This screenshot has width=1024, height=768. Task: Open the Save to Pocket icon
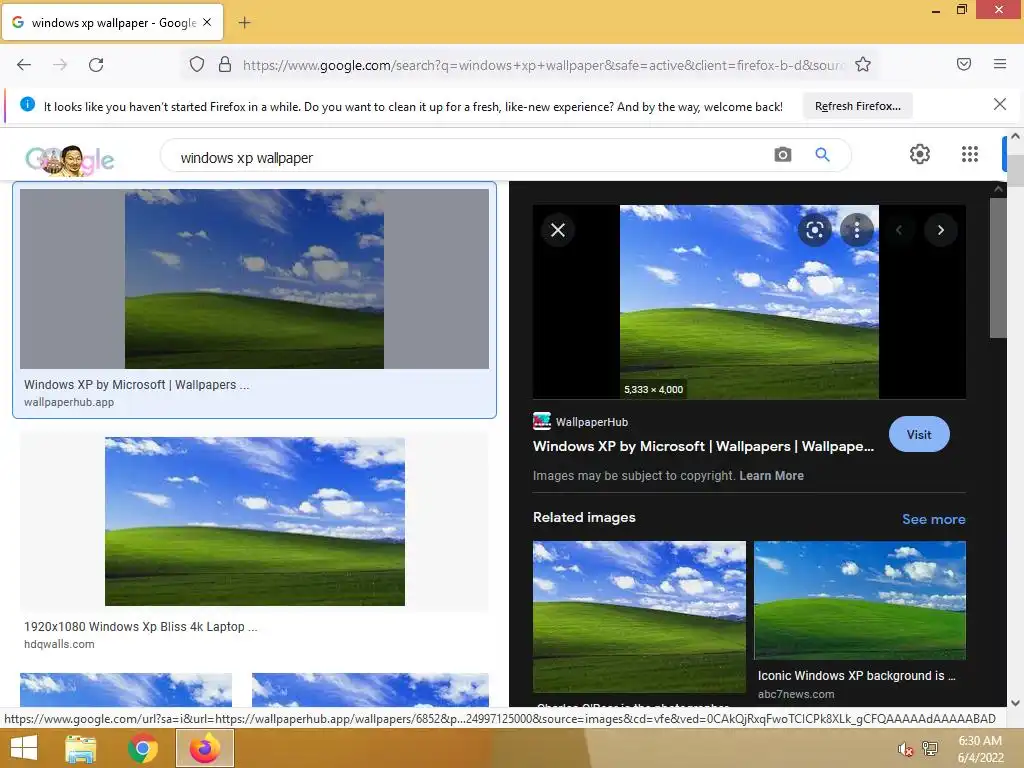[963, 64]
